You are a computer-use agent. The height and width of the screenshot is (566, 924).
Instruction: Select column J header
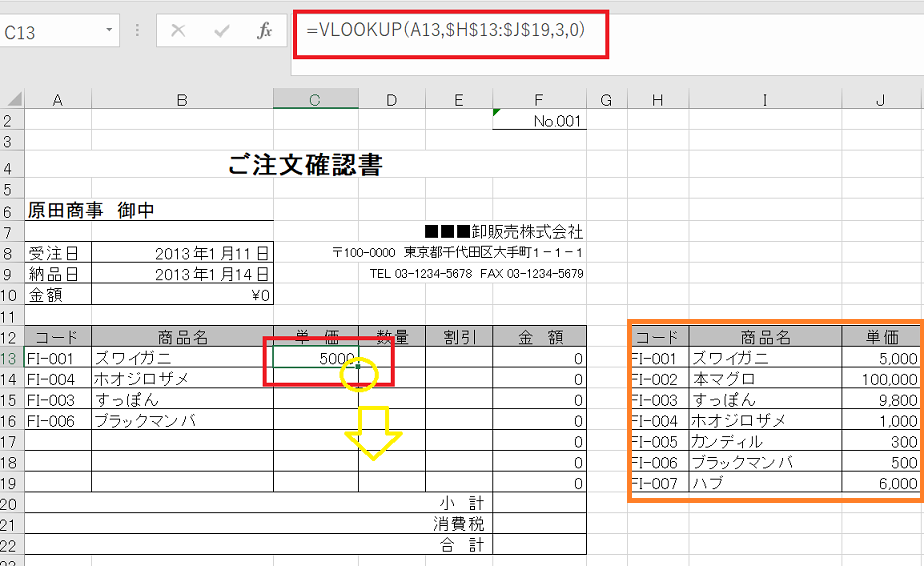880,100
